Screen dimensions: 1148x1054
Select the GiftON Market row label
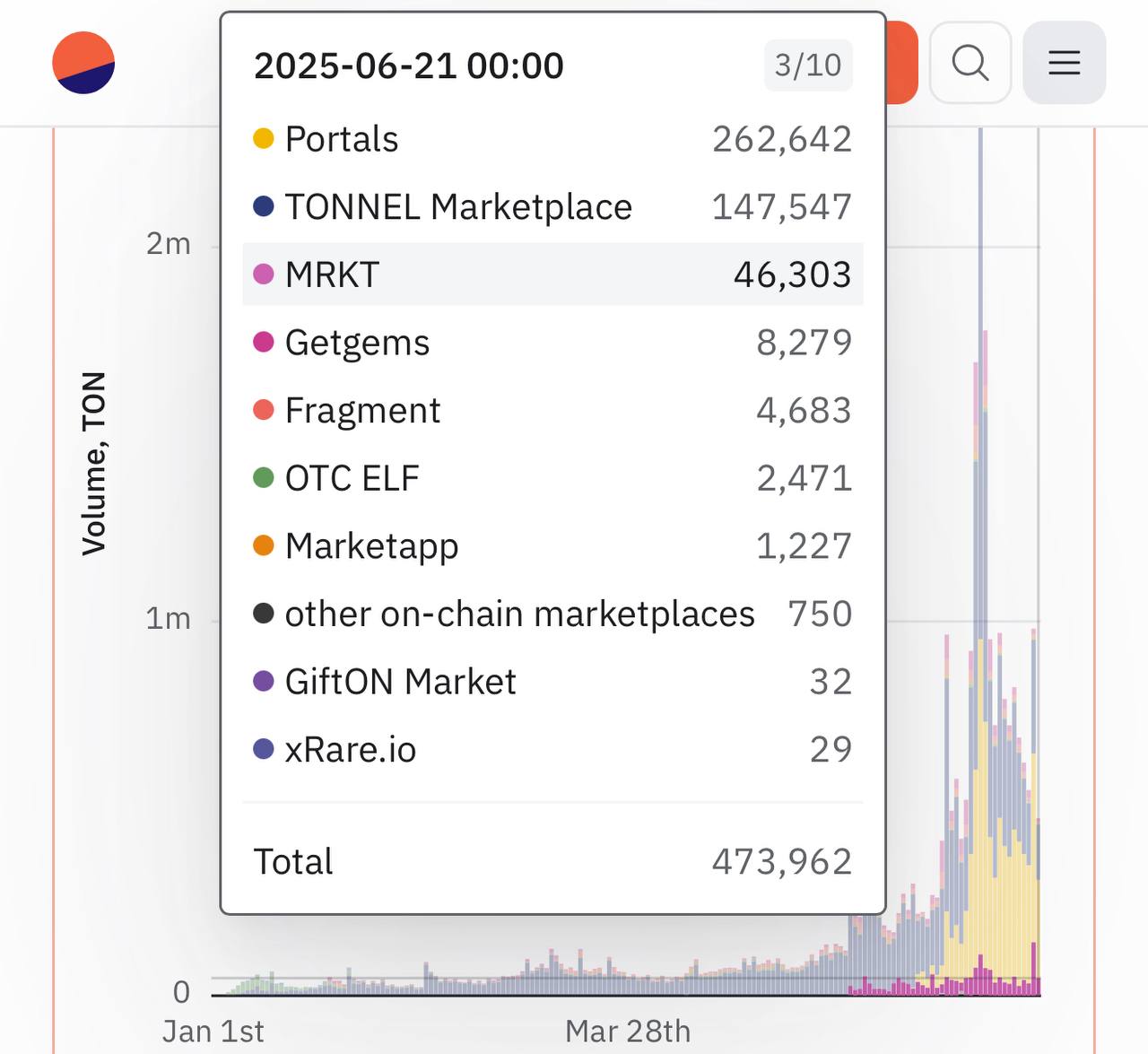coord(400,682)
